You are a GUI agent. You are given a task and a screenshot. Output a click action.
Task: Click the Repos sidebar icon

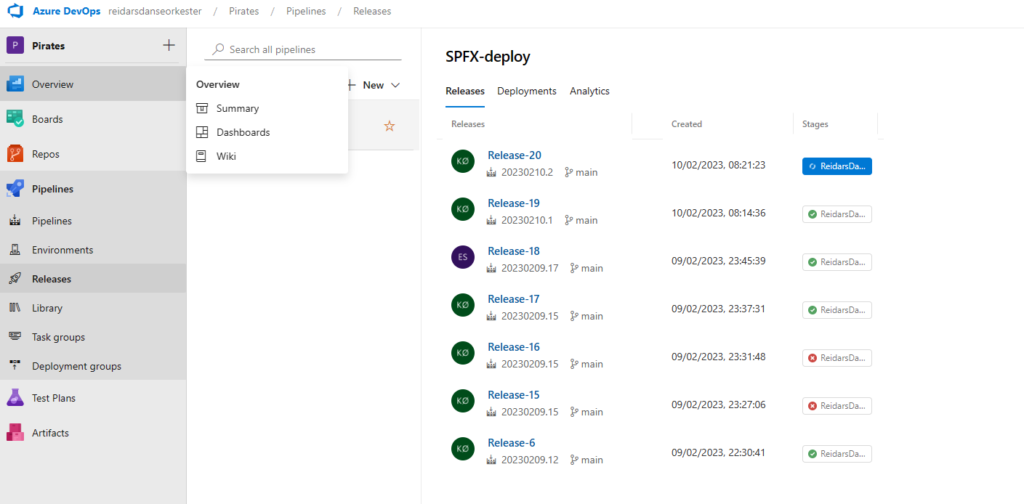coord(15,154)
